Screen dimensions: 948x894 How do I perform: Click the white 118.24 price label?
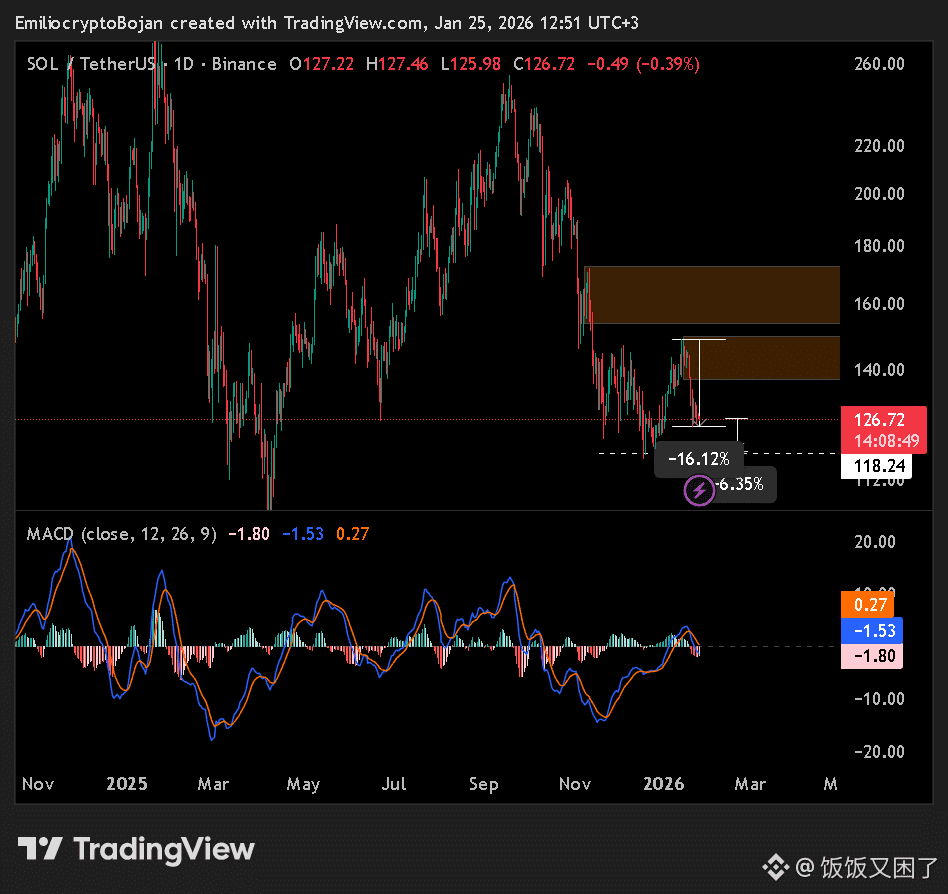(876, 466)
